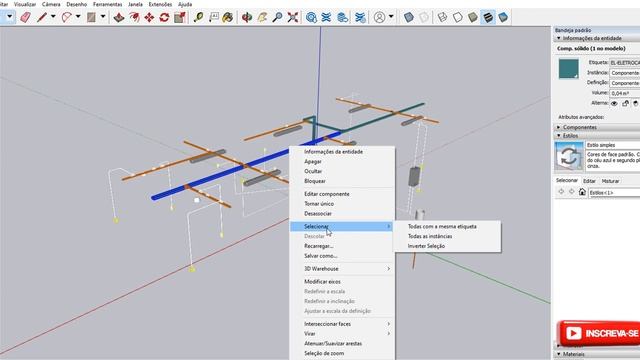Image resolution: width=640 pixels, height=360 pixels.
Task: Open the Line tool dropdown arrow
Action: tap(53, 17)
